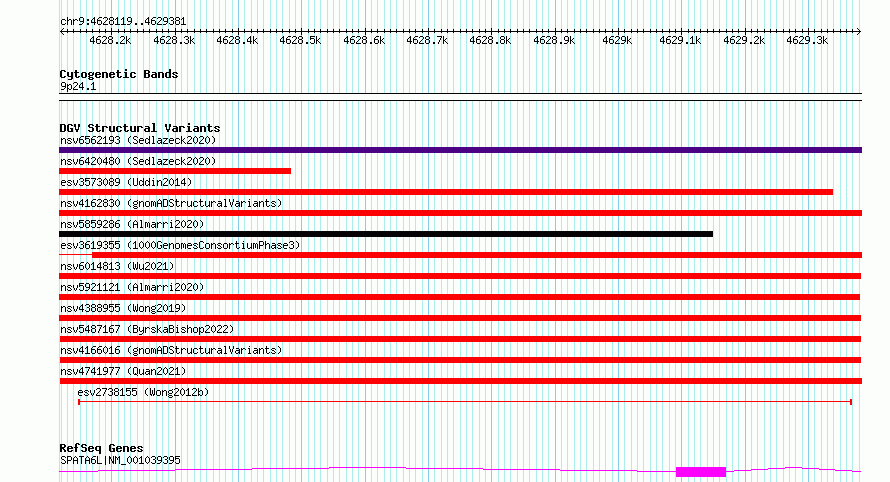Open the Cytogenetic Bands track title
Viewport: 890px width, 482px height.
pyautogui.click(x=119, y=74)
